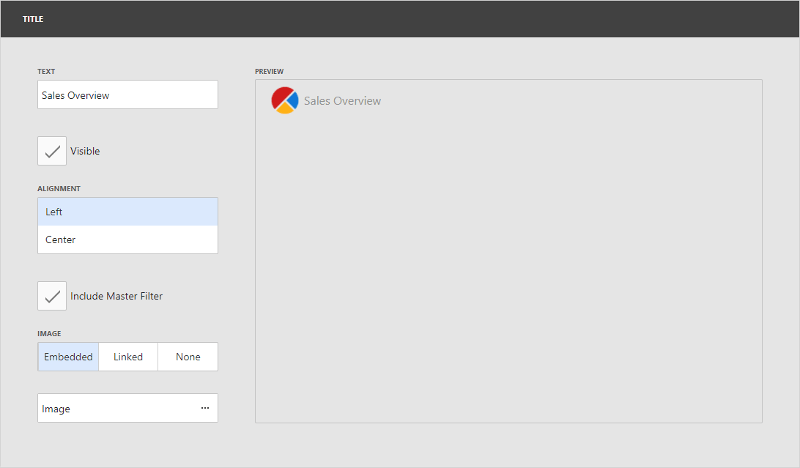
Task: Click the PREVIEW section label
Action: tap(269, 72)
